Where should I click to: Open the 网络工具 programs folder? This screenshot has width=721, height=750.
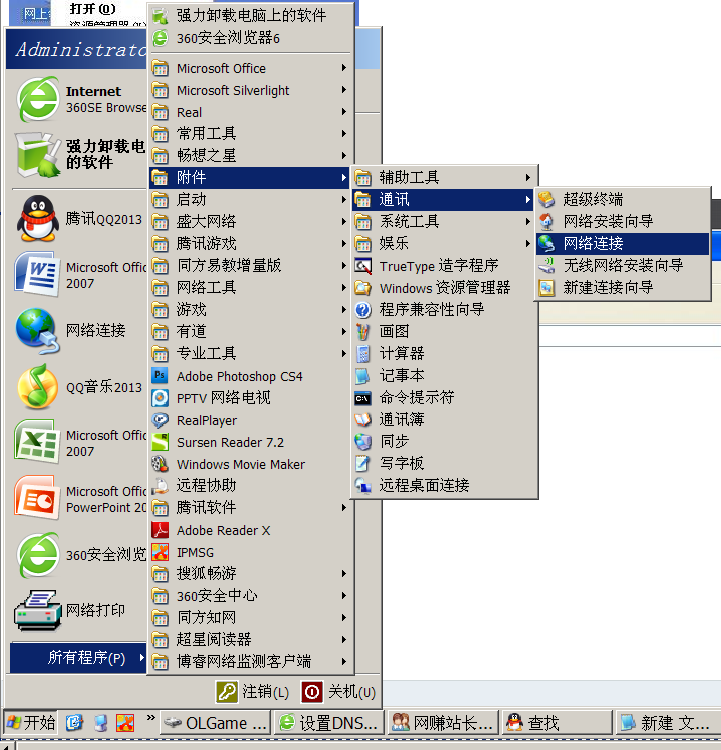click(x=250, y=287)
